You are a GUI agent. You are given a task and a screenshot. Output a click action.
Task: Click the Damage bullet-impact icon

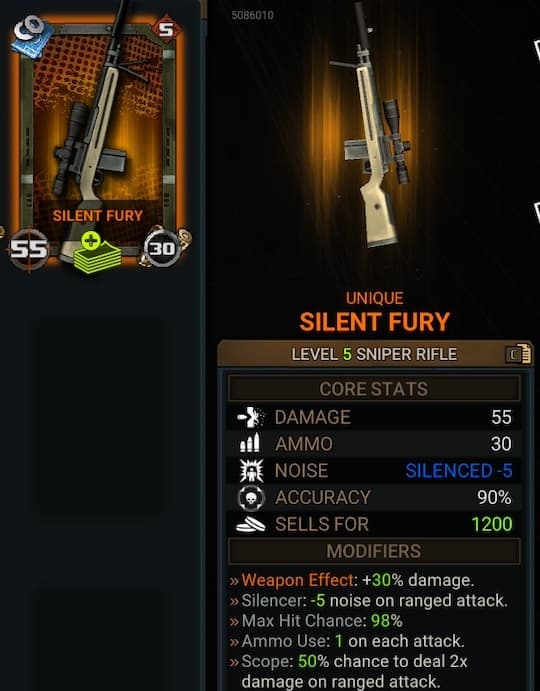tap(250, 417)
